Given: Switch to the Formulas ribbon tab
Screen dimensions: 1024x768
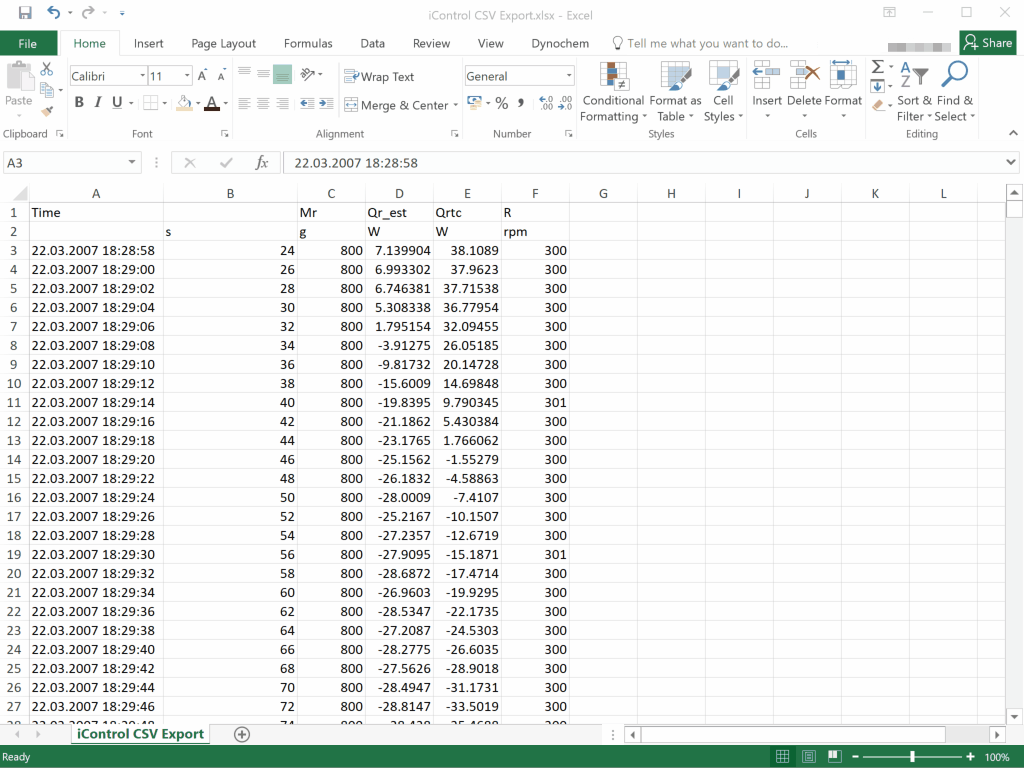Looking at the screenshot, I should click(308, 43).
